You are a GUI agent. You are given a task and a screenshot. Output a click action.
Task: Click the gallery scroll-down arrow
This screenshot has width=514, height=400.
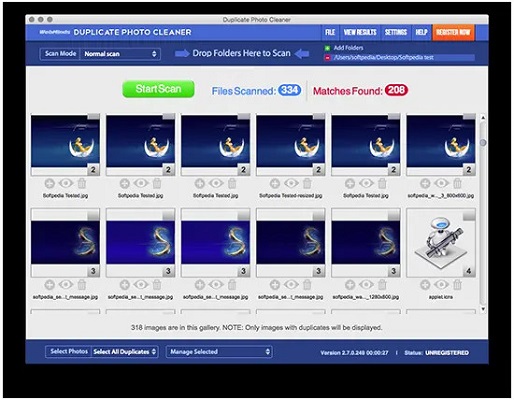point(483,309)
